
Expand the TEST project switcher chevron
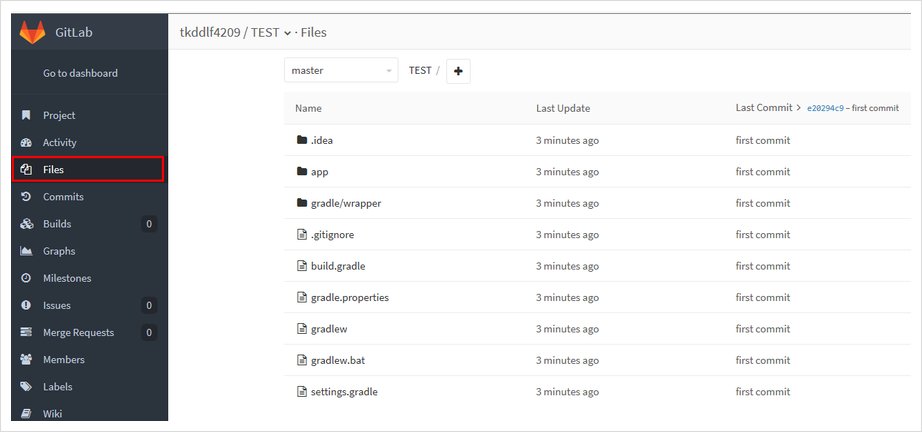287,34
